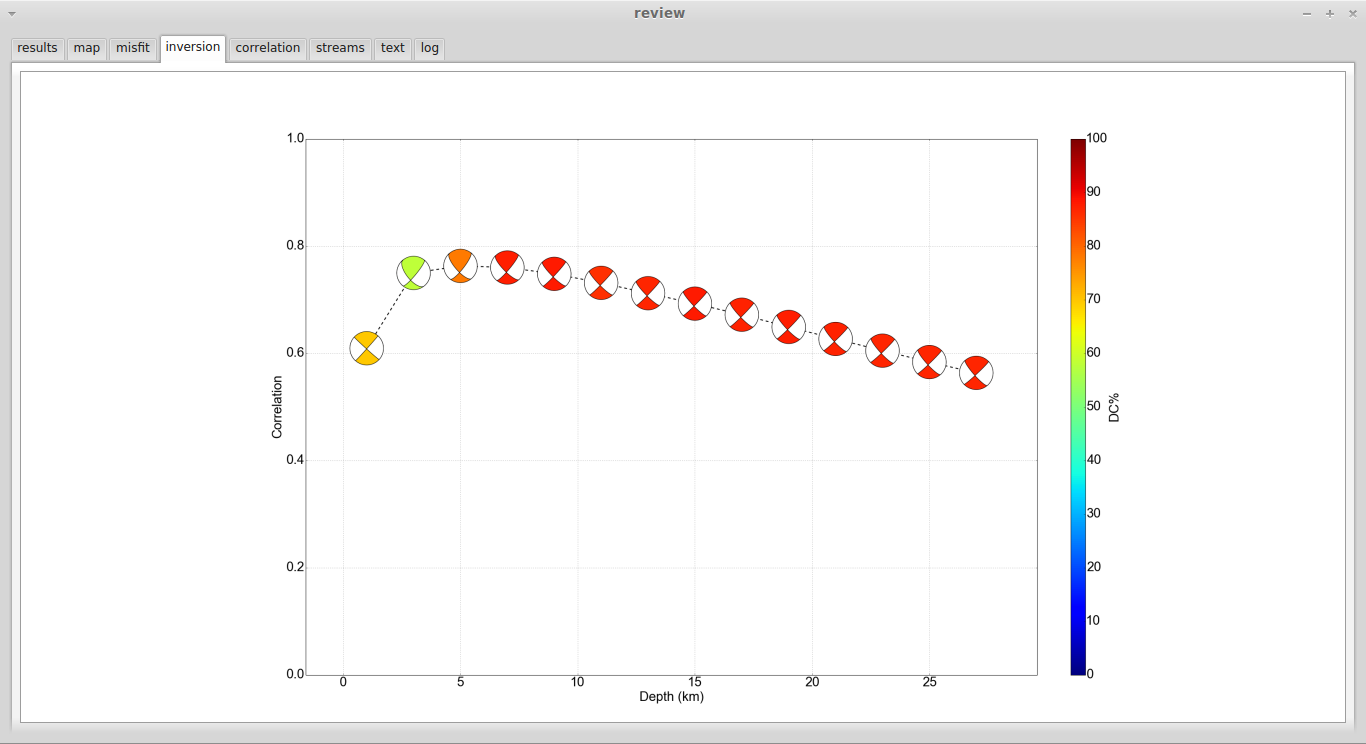Click the 0.4 tick on Correlation axis
The width and height of the screenshot is (1366, 744).
295,460
